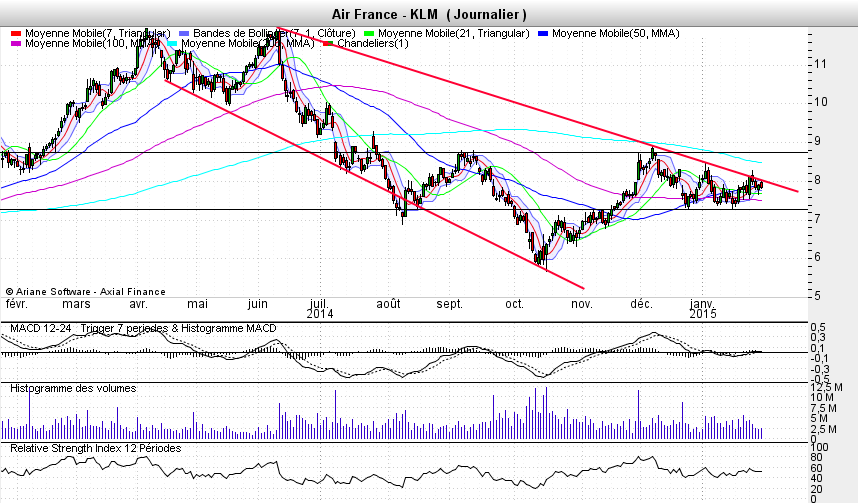Click the 'MACD 12-24 Trigger 7 periodes' panel title

point(143,328)
